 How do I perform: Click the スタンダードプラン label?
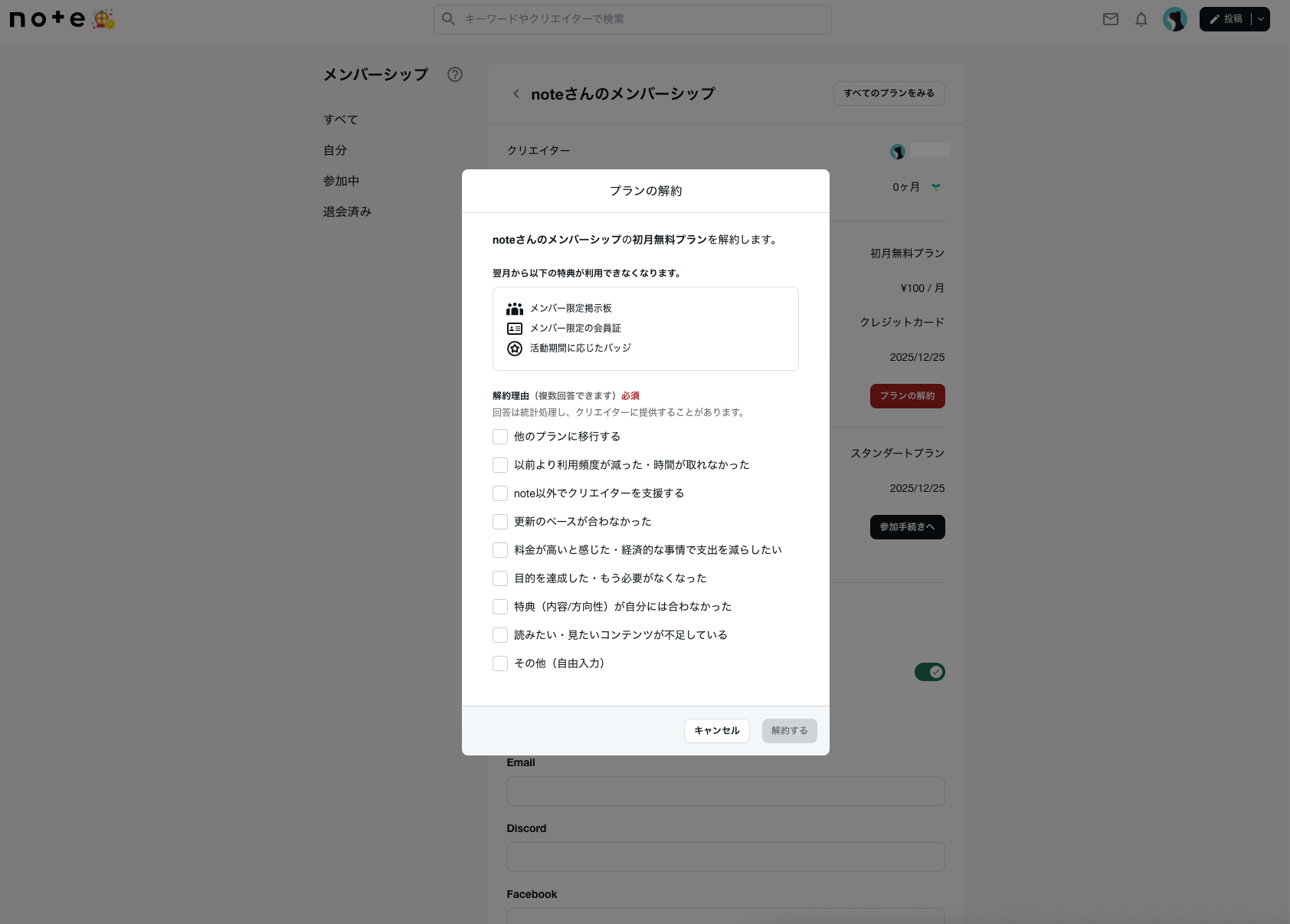[898, 454]
